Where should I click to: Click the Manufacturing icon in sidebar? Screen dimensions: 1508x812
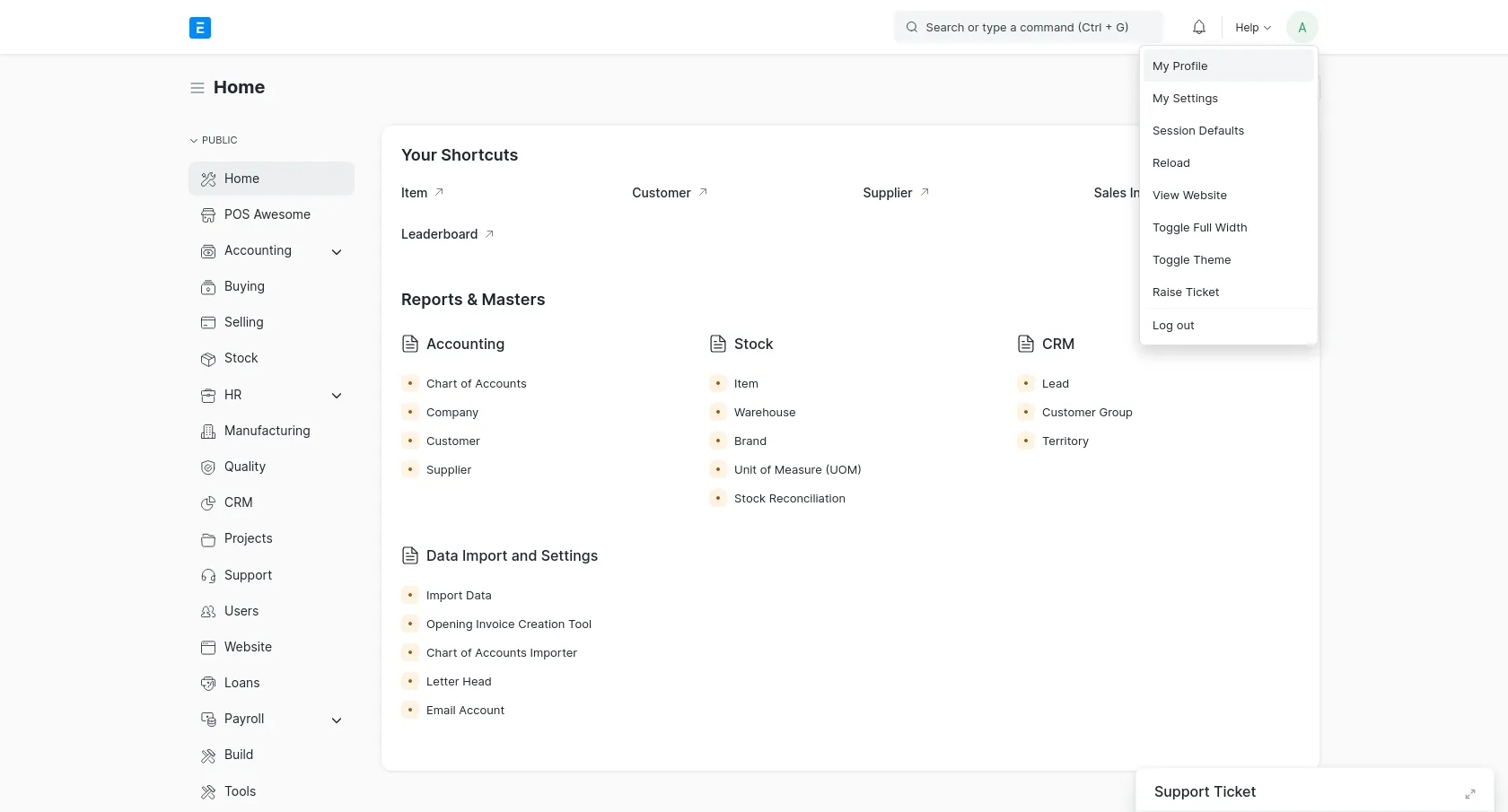click(207, 431)
